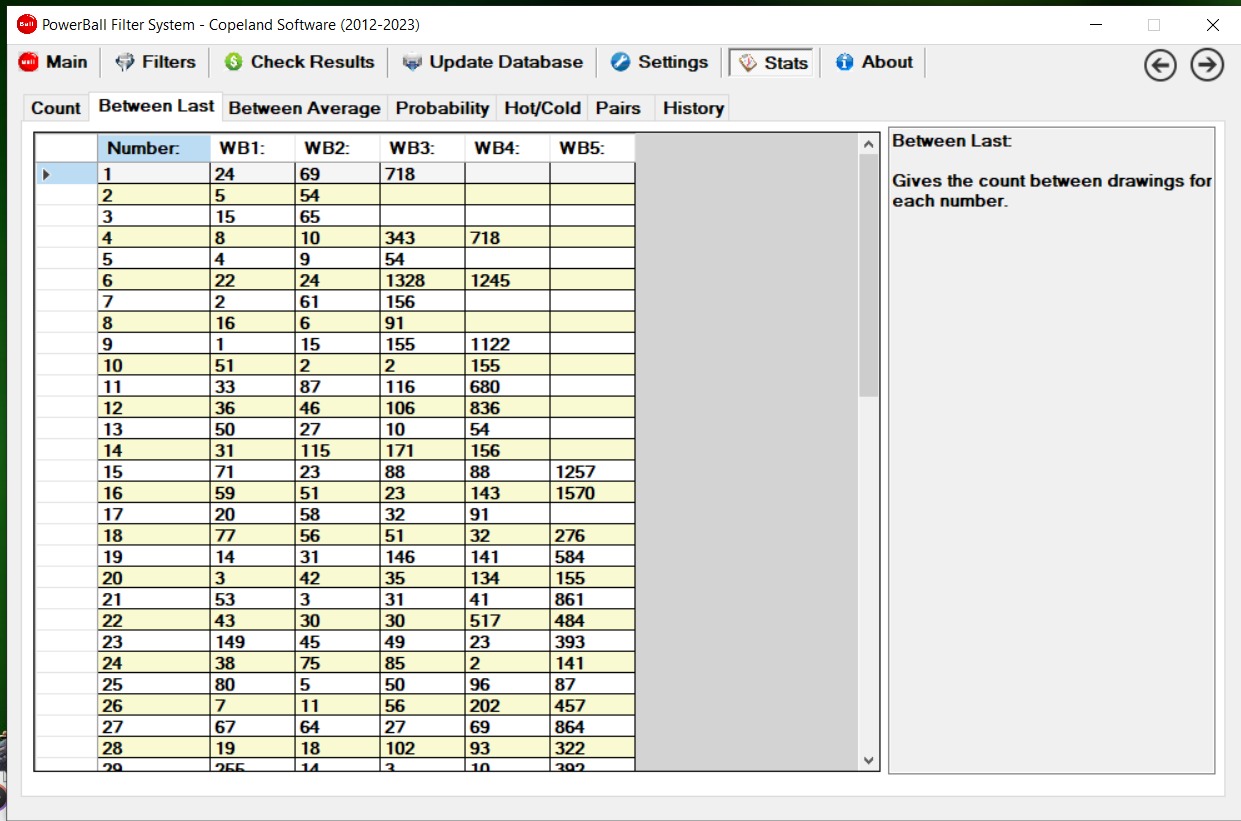Go back with the left arrow button
The image size is (1241, 821).
[1160, 65]
